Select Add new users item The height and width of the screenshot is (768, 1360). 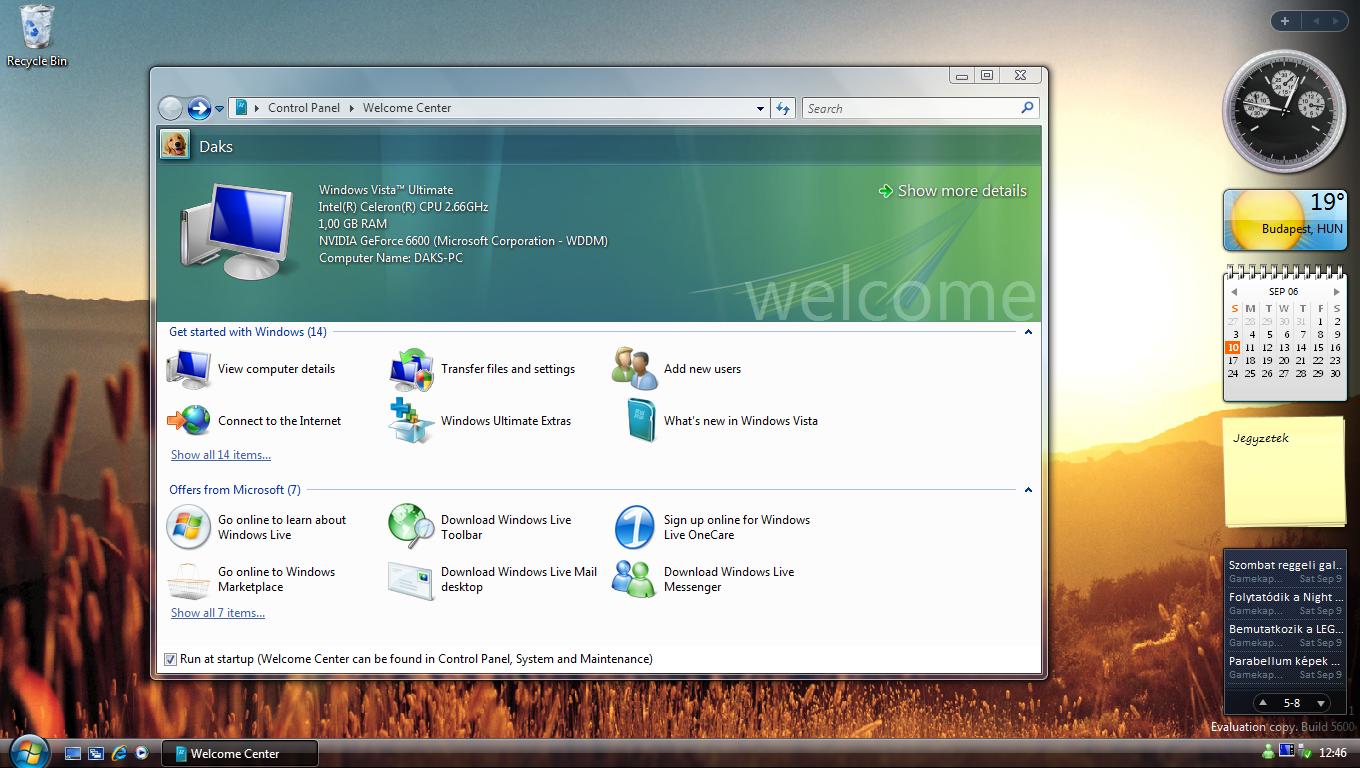[x=678, y=369]
